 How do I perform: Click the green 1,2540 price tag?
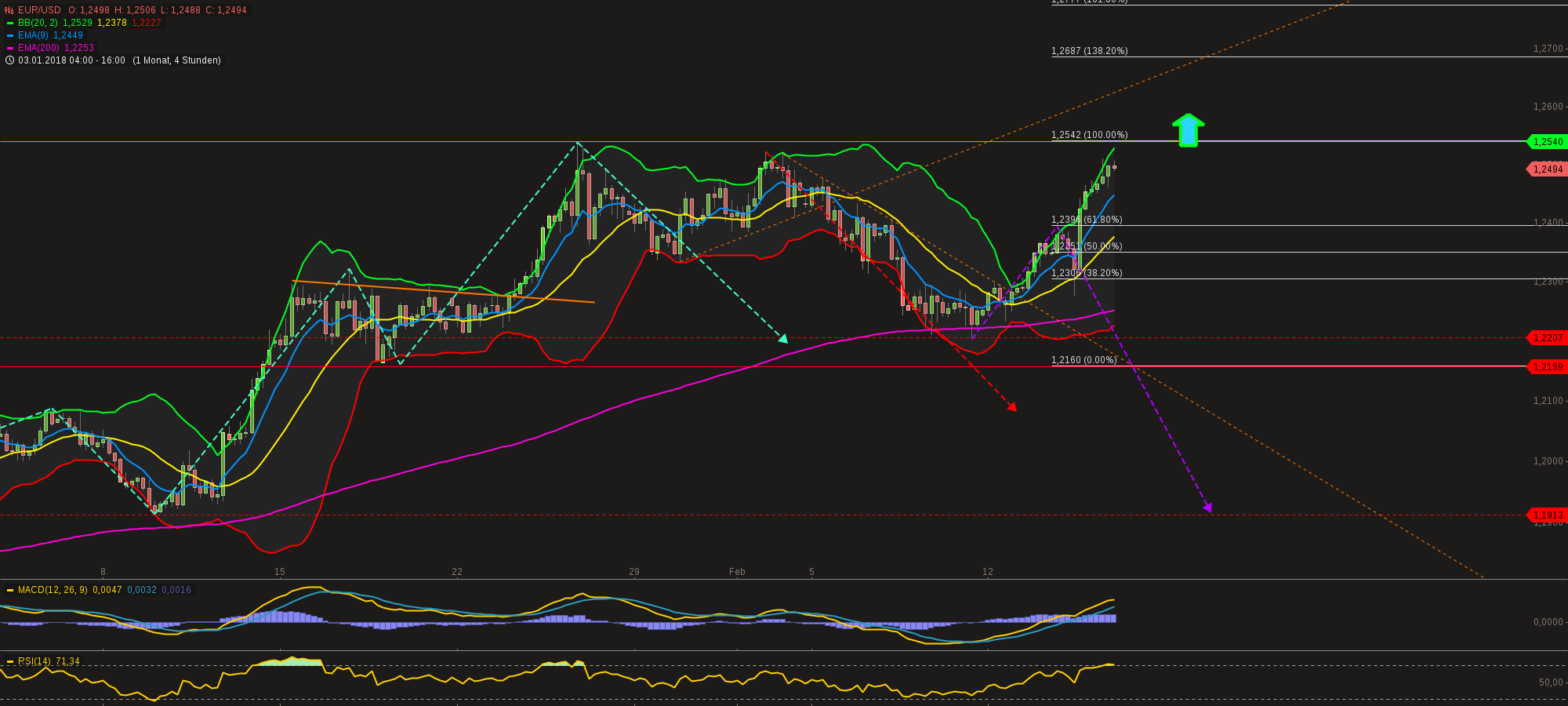pos(1546,142)
